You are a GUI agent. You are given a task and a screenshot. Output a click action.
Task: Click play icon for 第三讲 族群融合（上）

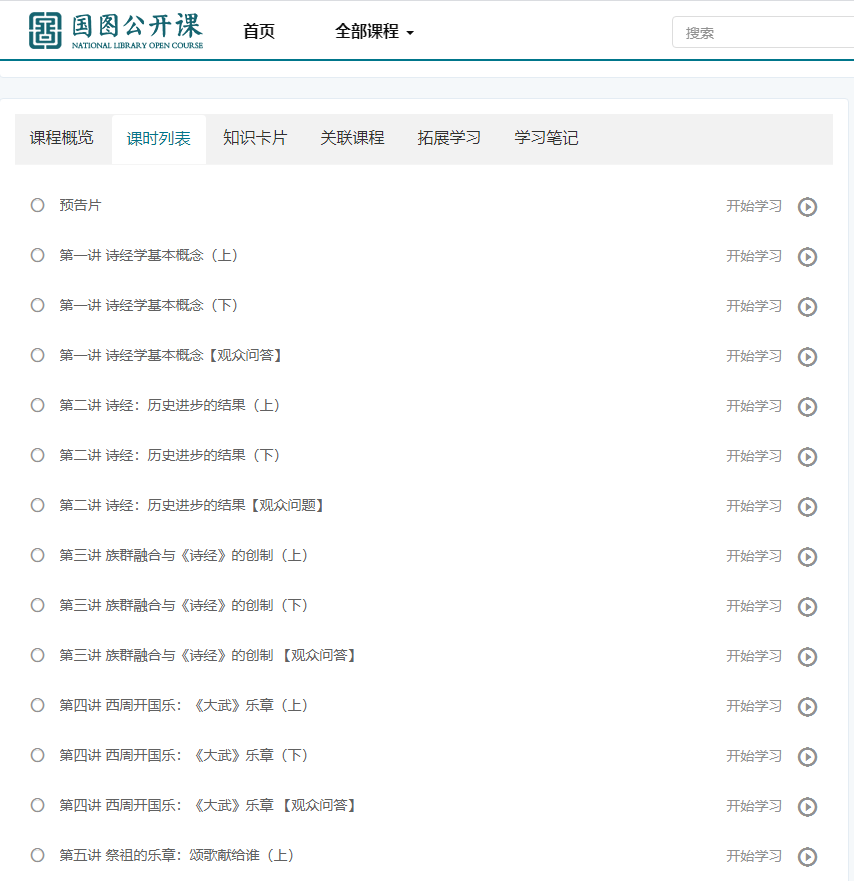tap(807, 557)
